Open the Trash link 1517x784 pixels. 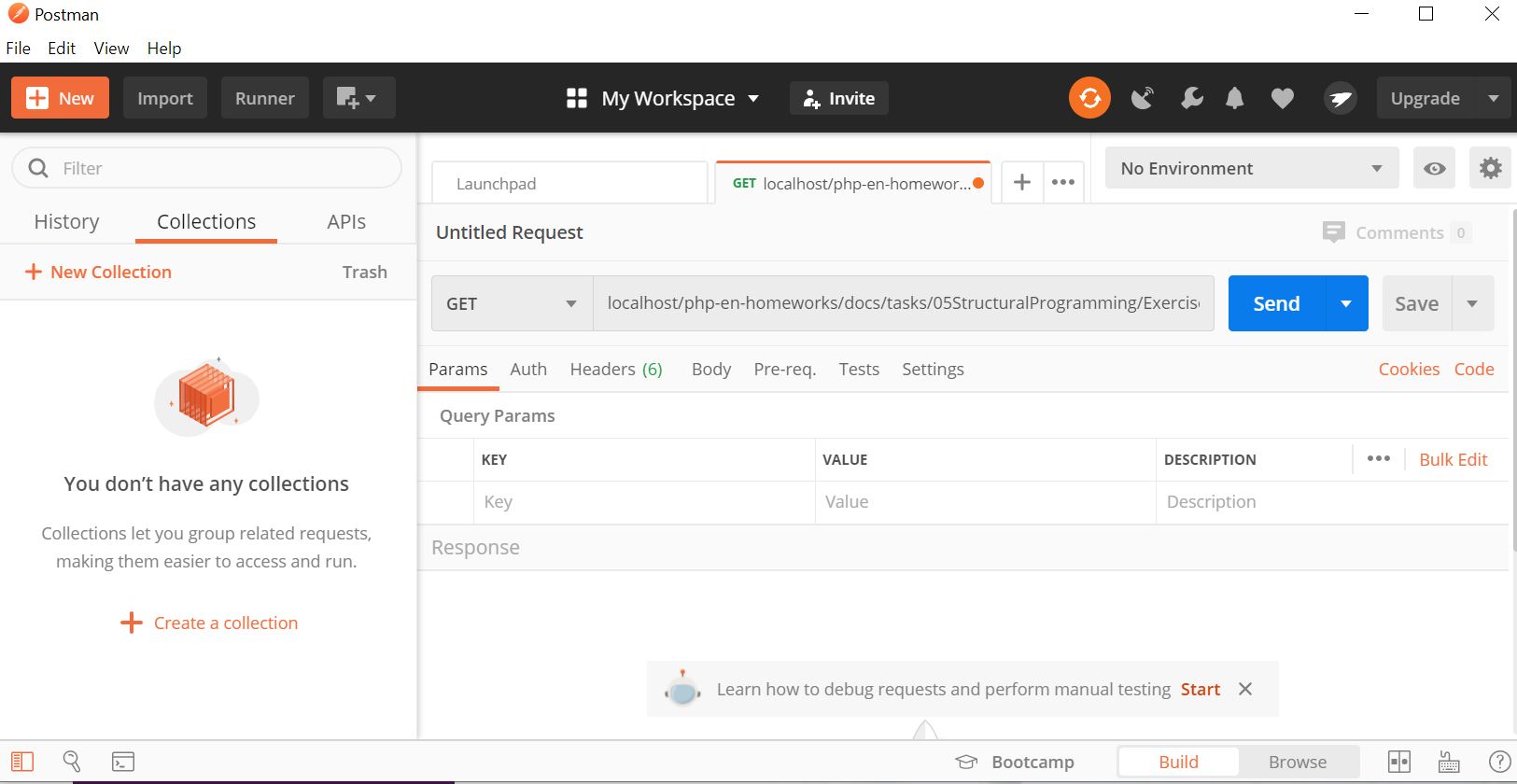click(x=364, y=272)
